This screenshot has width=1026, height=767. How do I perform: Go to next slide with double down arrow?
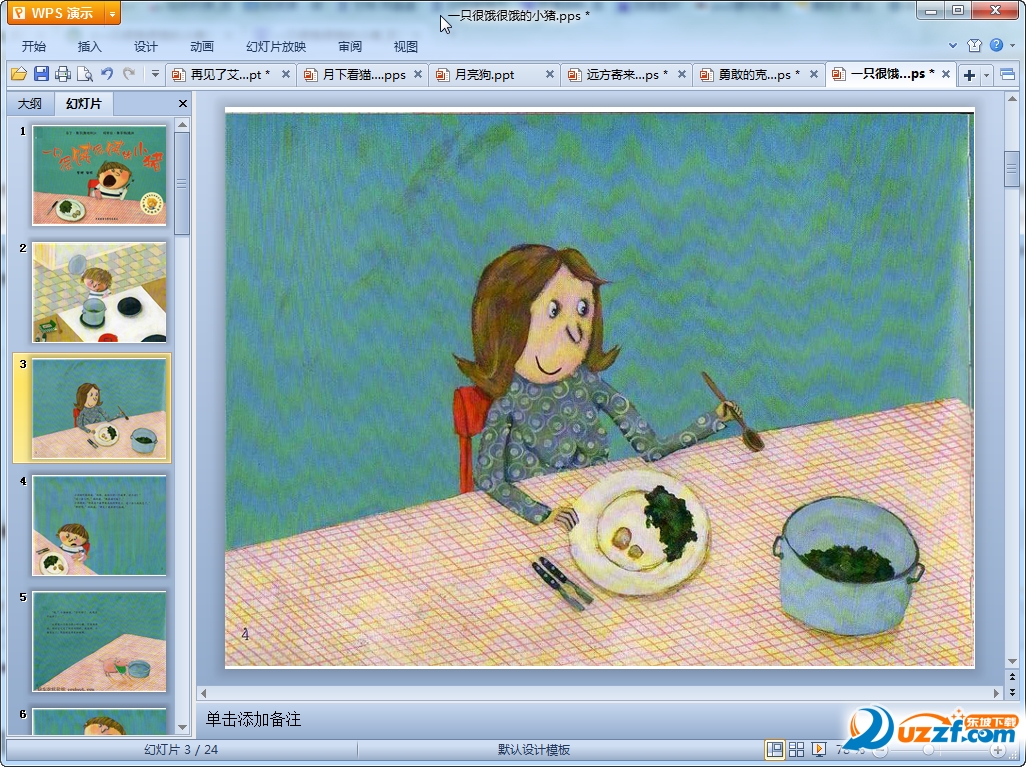[1012, 692]
